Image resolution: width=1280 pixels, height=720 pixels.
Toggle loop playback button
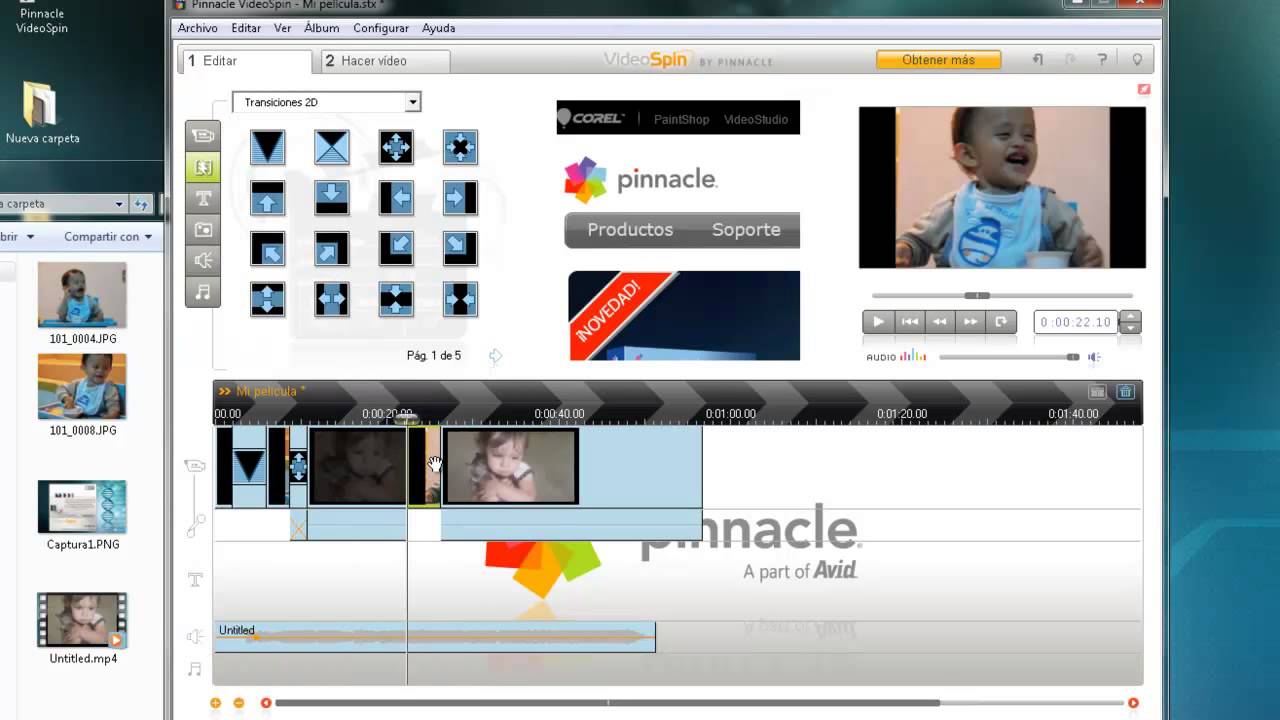1001,322
